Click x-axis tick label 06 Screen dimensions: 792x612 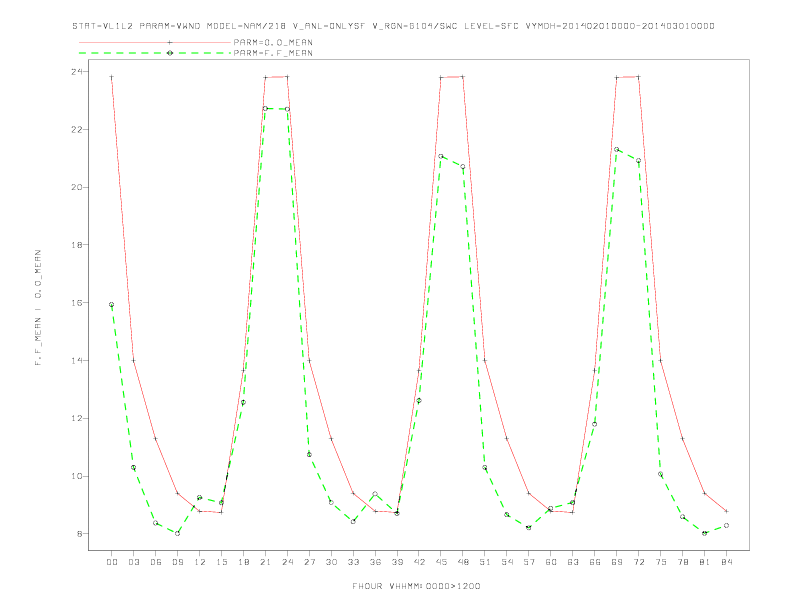156,562
